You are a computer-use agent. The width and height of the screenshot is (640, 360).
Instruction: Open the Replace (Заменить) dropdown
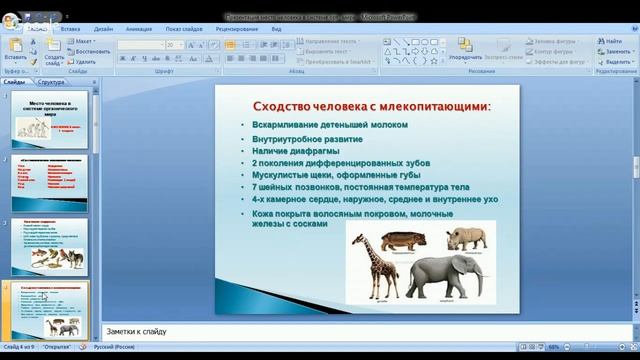pyautogui.click(x=616, y=52)
